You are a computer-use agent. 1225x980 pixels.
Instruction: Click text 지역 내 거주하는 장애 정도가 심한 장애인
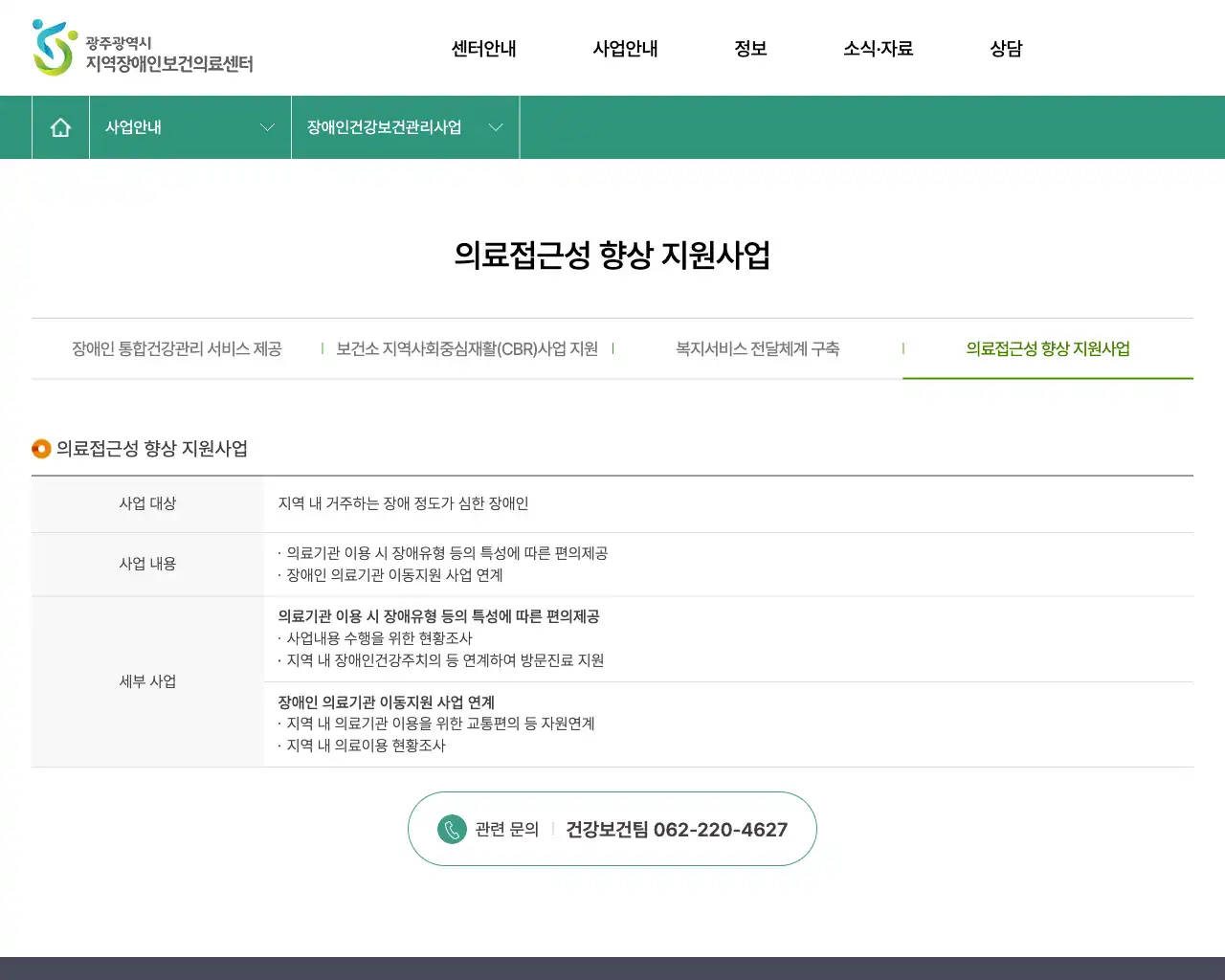coord(403,503)
